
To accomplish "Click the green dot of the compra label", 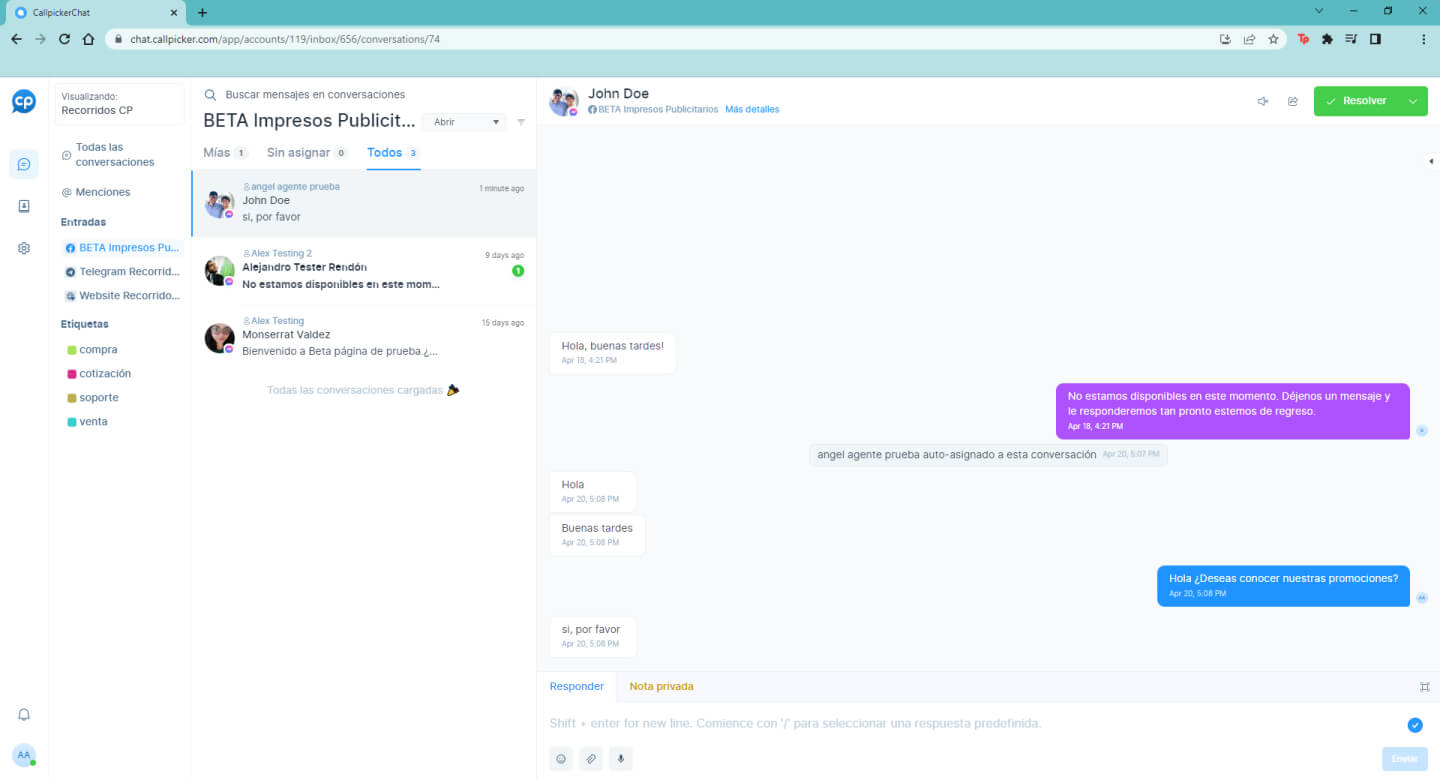I will pyautogui.click(x=71, y=349).
